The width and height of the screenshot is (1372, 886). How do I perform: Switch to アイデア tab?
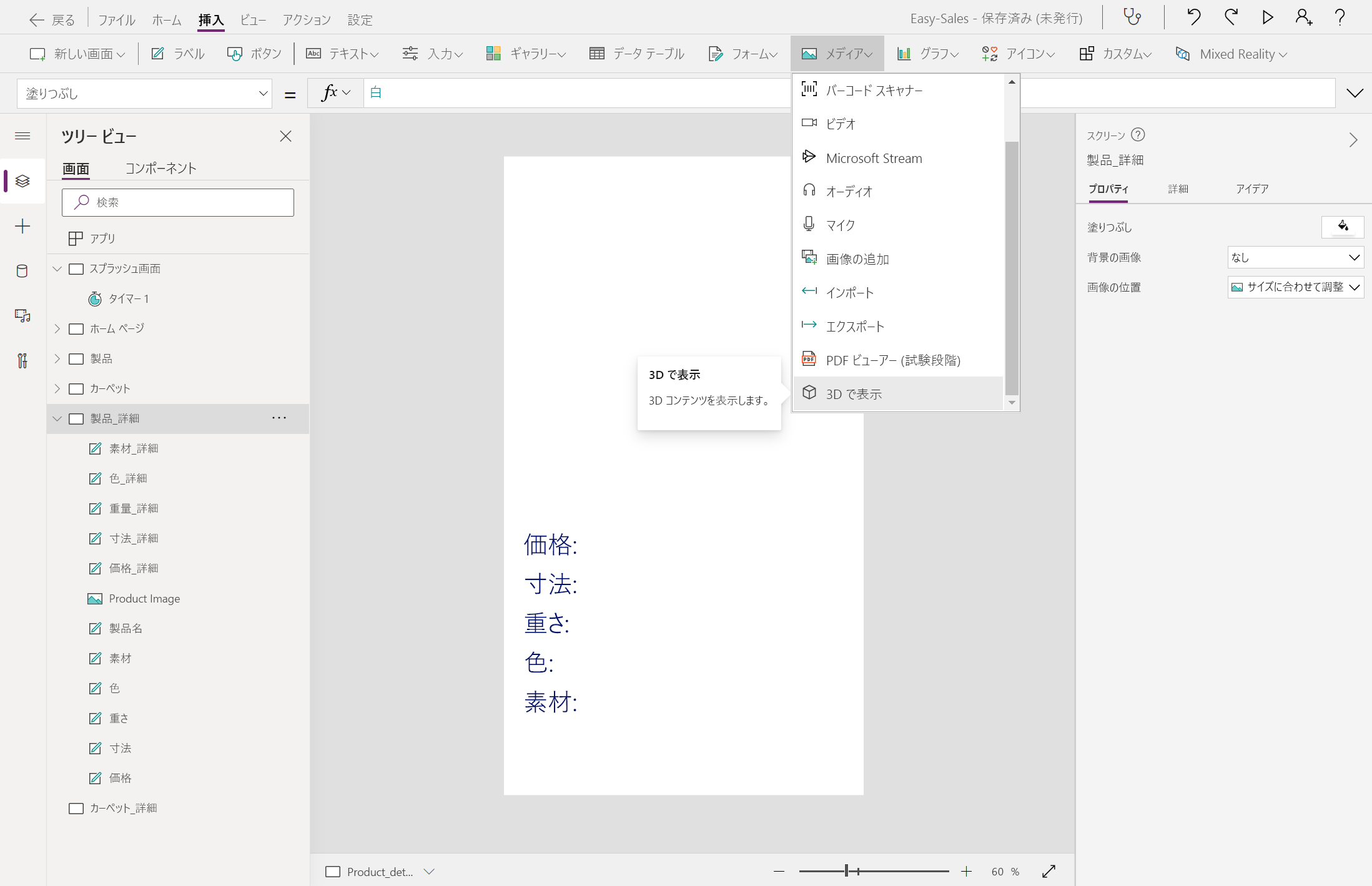click(1252, 189)
